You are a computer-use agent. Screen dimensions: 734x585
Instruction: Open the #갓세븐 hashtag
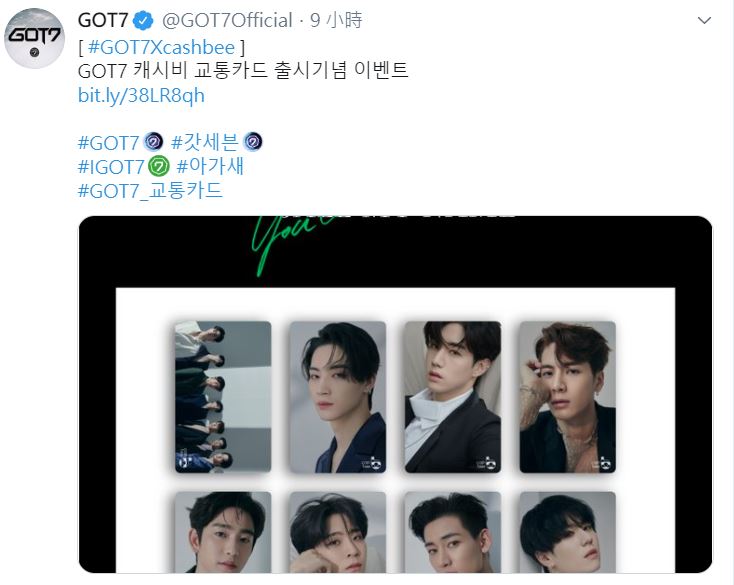coord(205,142)
